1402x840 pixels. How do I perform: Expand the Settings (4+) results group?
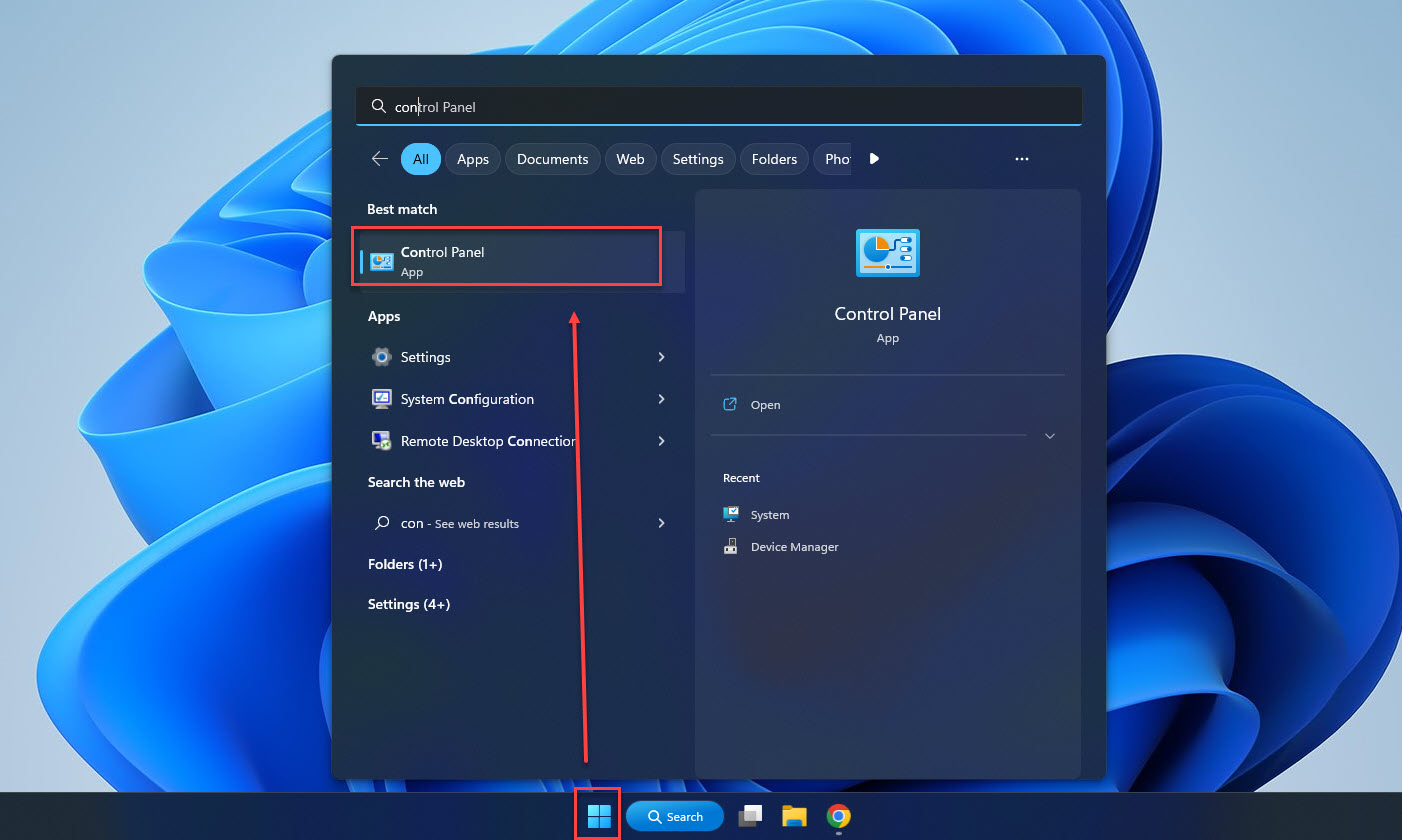[x=409, y=604]
